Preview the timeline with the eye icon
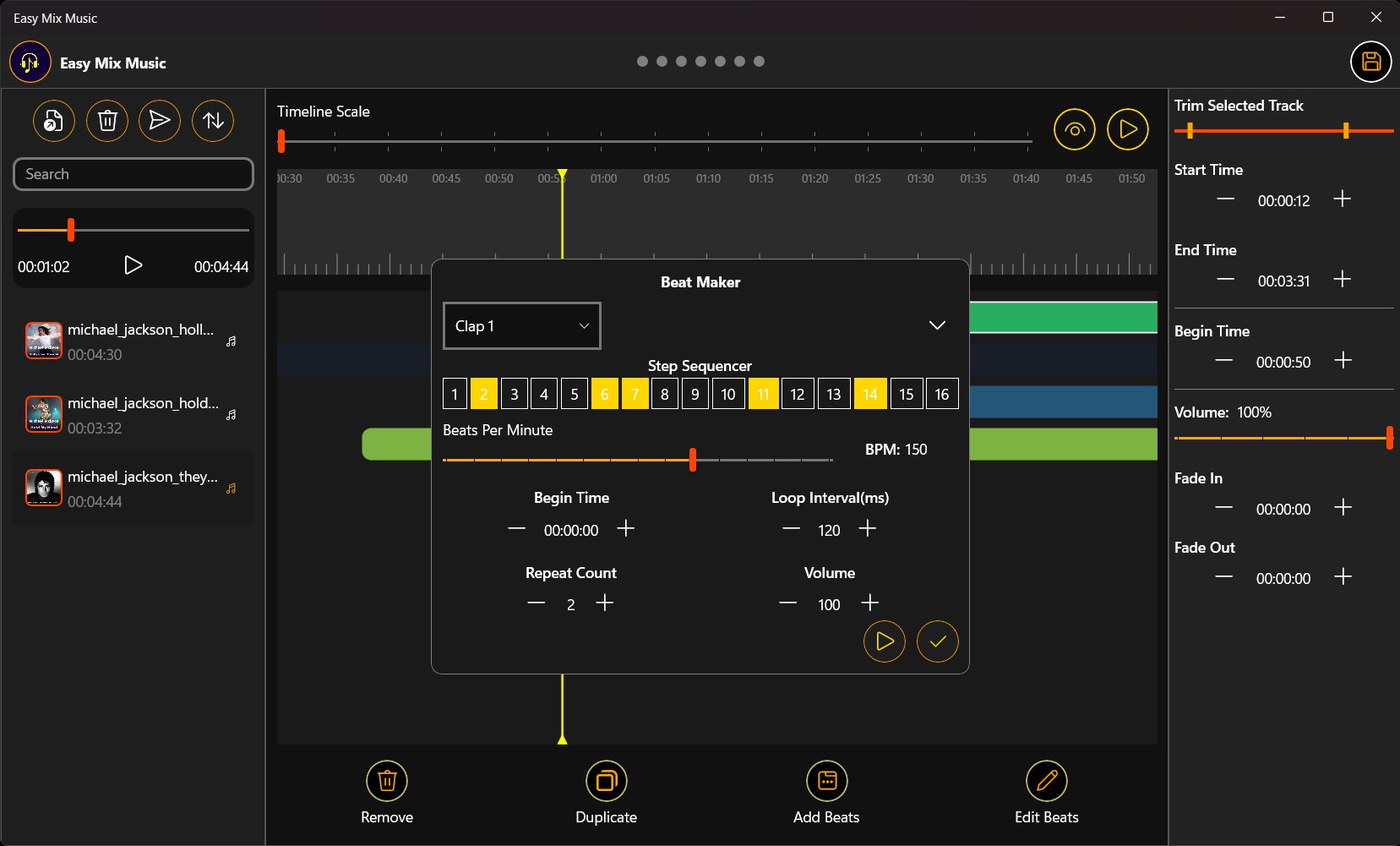This screenshot has width=1400, height=846. 1075,129
